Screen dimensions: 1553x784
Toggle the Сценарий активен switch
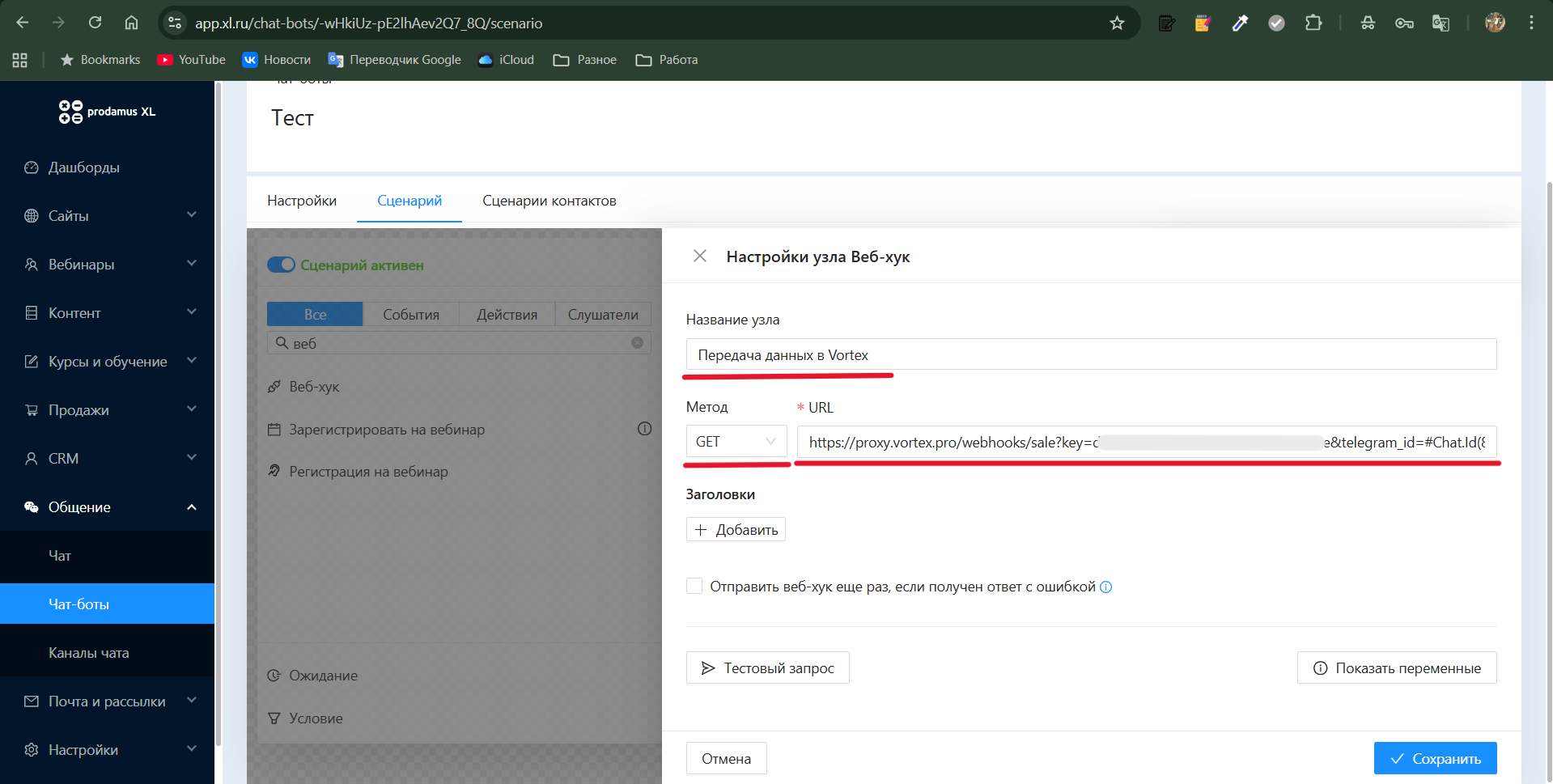(x=281, y=265)
